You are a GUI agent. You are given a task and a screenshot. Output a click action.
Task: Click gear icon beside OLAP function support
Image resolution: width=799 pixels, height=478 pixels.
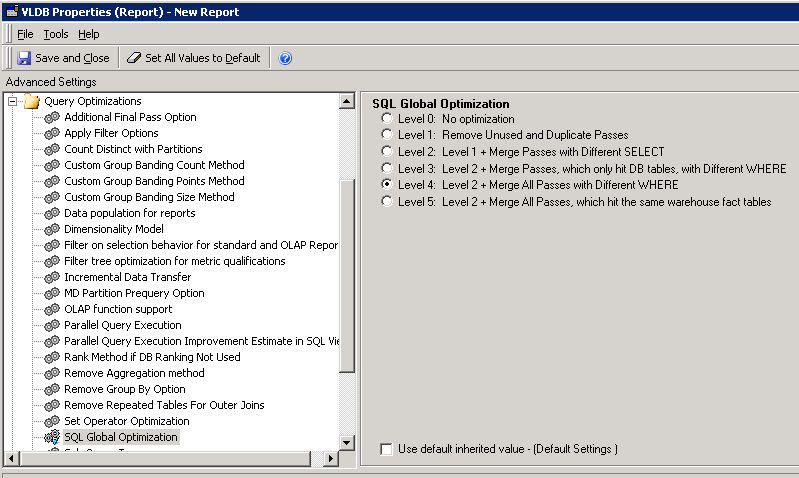[53, 309]
